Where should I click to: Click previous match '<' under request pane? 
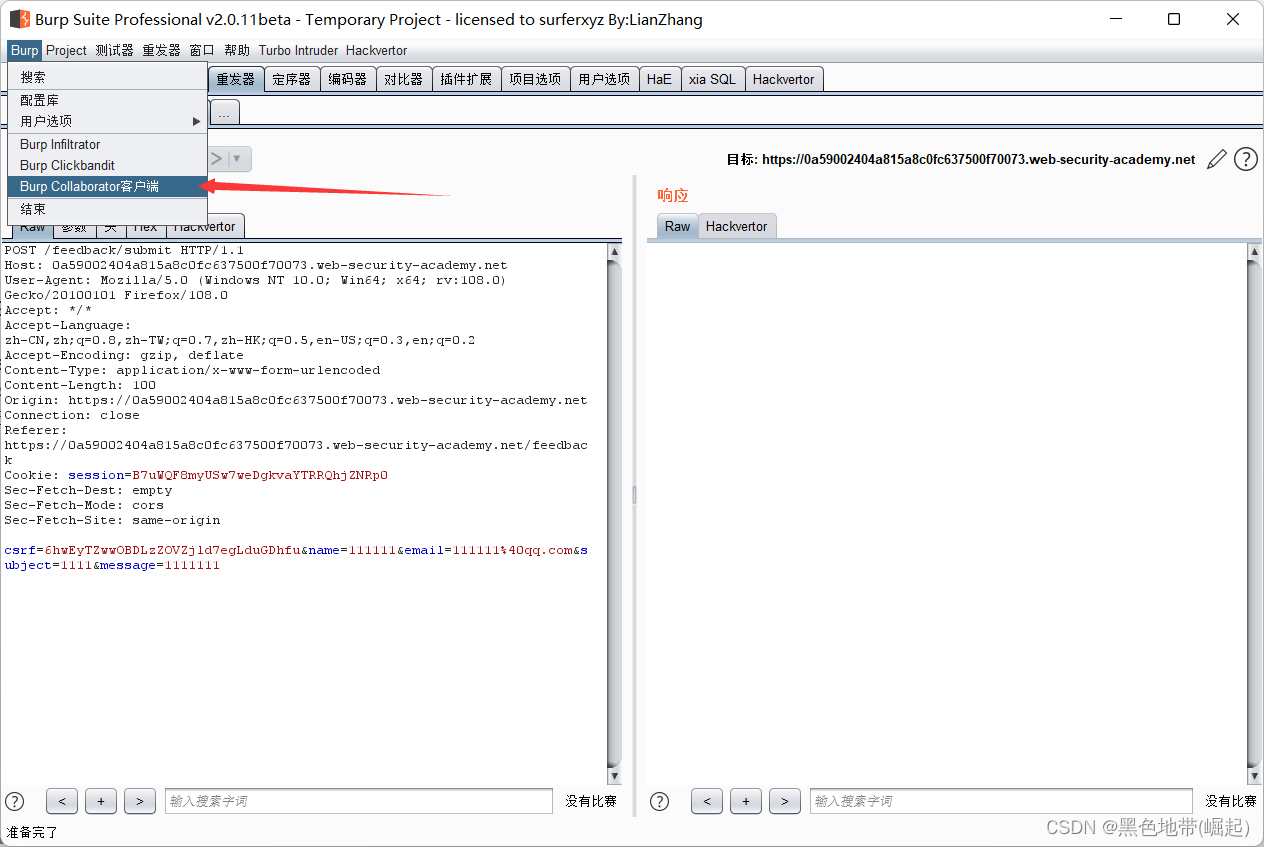tap(62, 801)
